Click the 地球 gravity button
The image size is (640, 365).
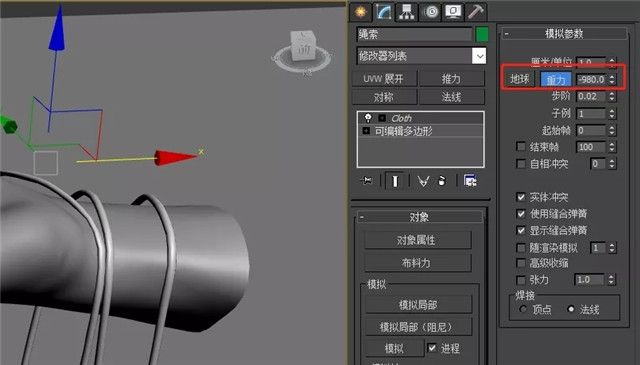[519, 79]
